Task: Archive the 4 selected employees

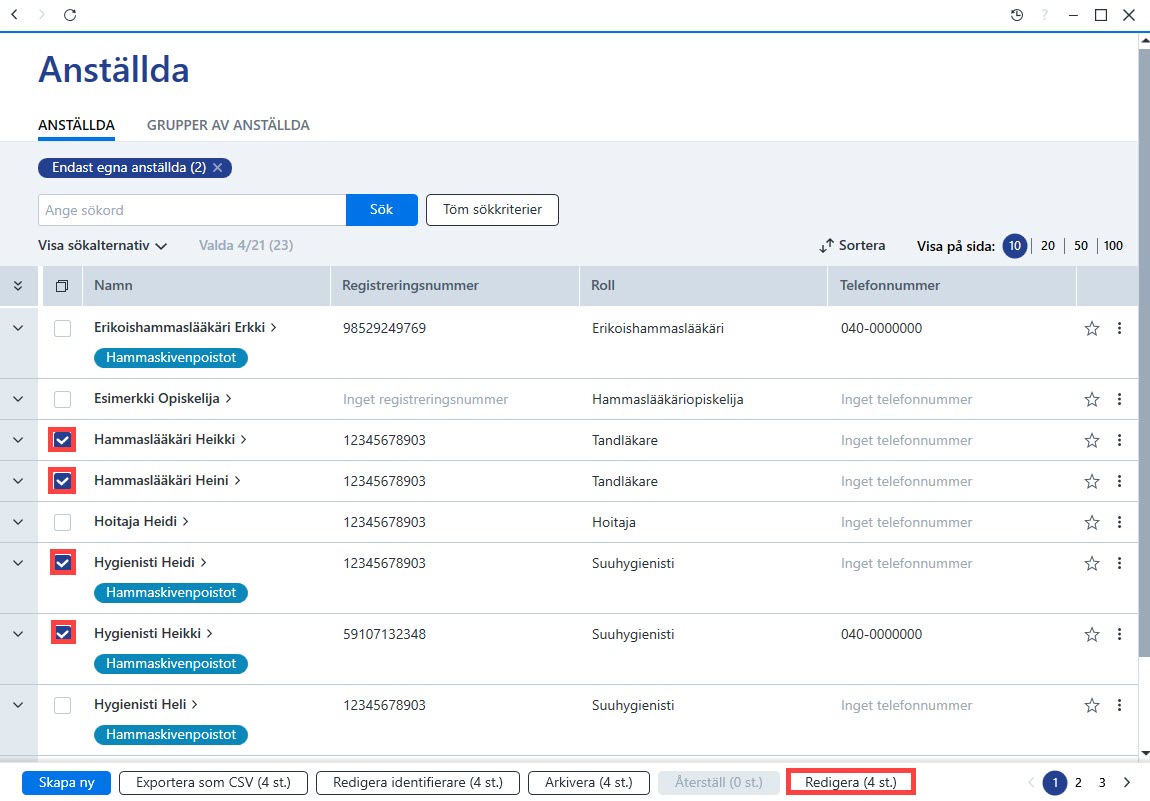Action: [x=589, y=783]
